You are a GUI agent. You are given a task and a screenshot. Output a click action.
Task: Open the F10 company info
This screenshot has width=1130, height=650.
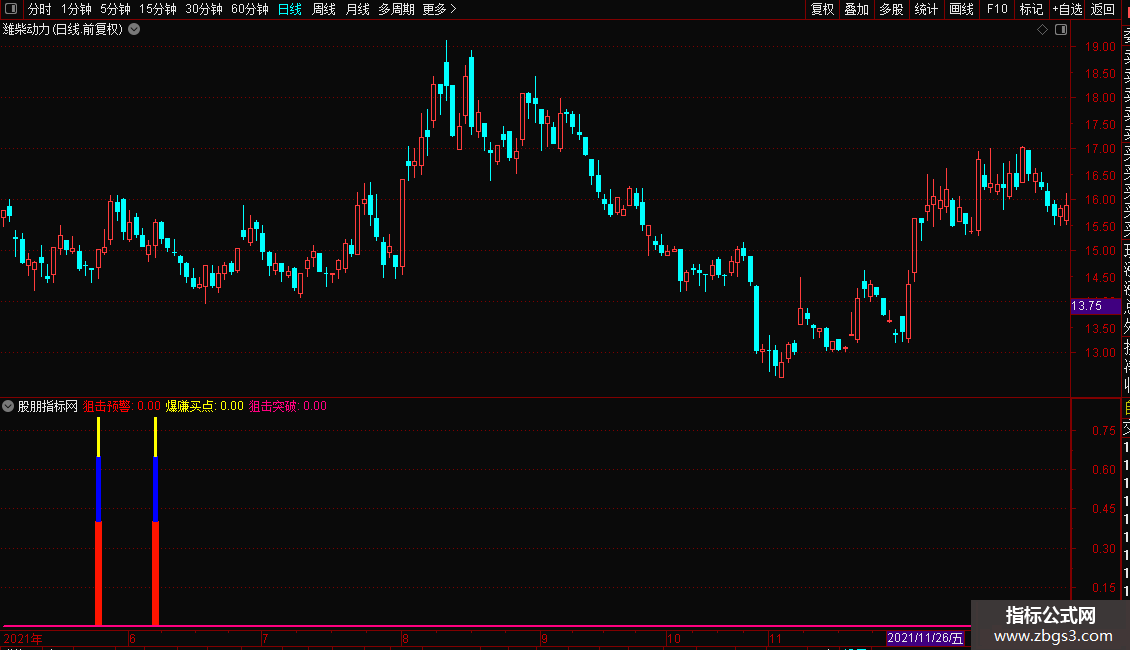point(997,9)
